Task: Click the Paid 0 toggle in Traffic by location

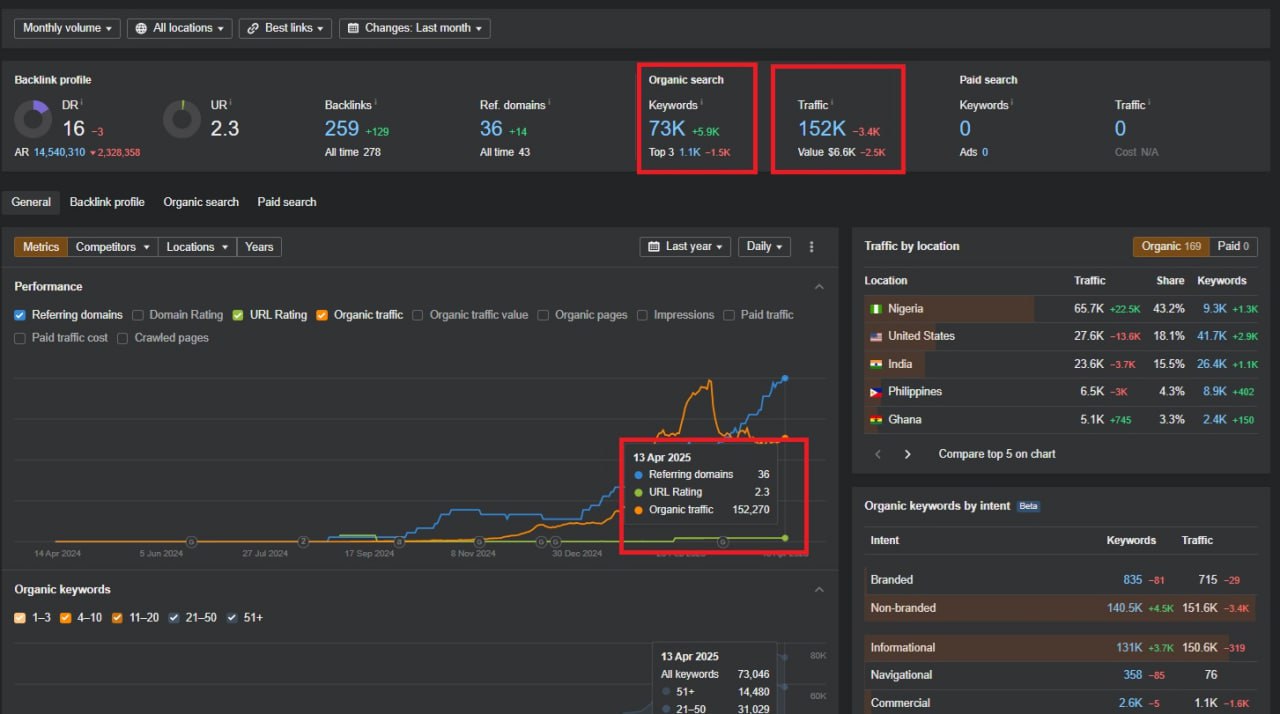Action: pyautogui.click(x=1233, y=246)
